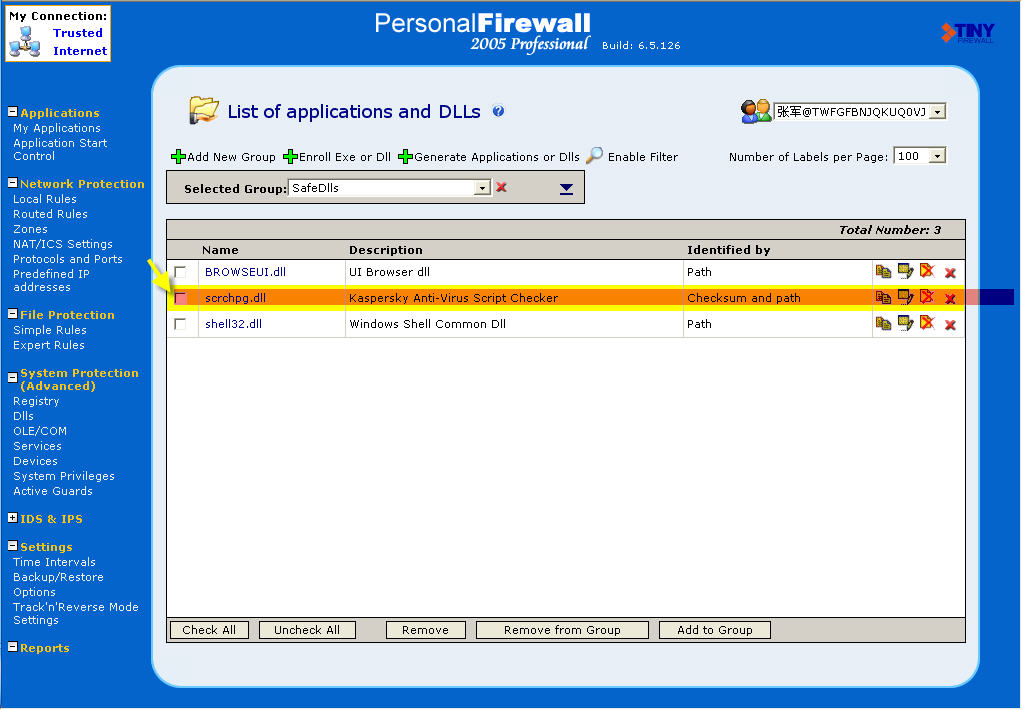Collapse the Settings sidebar section
Screen dimensions: 1022x710
click(12, 546)
